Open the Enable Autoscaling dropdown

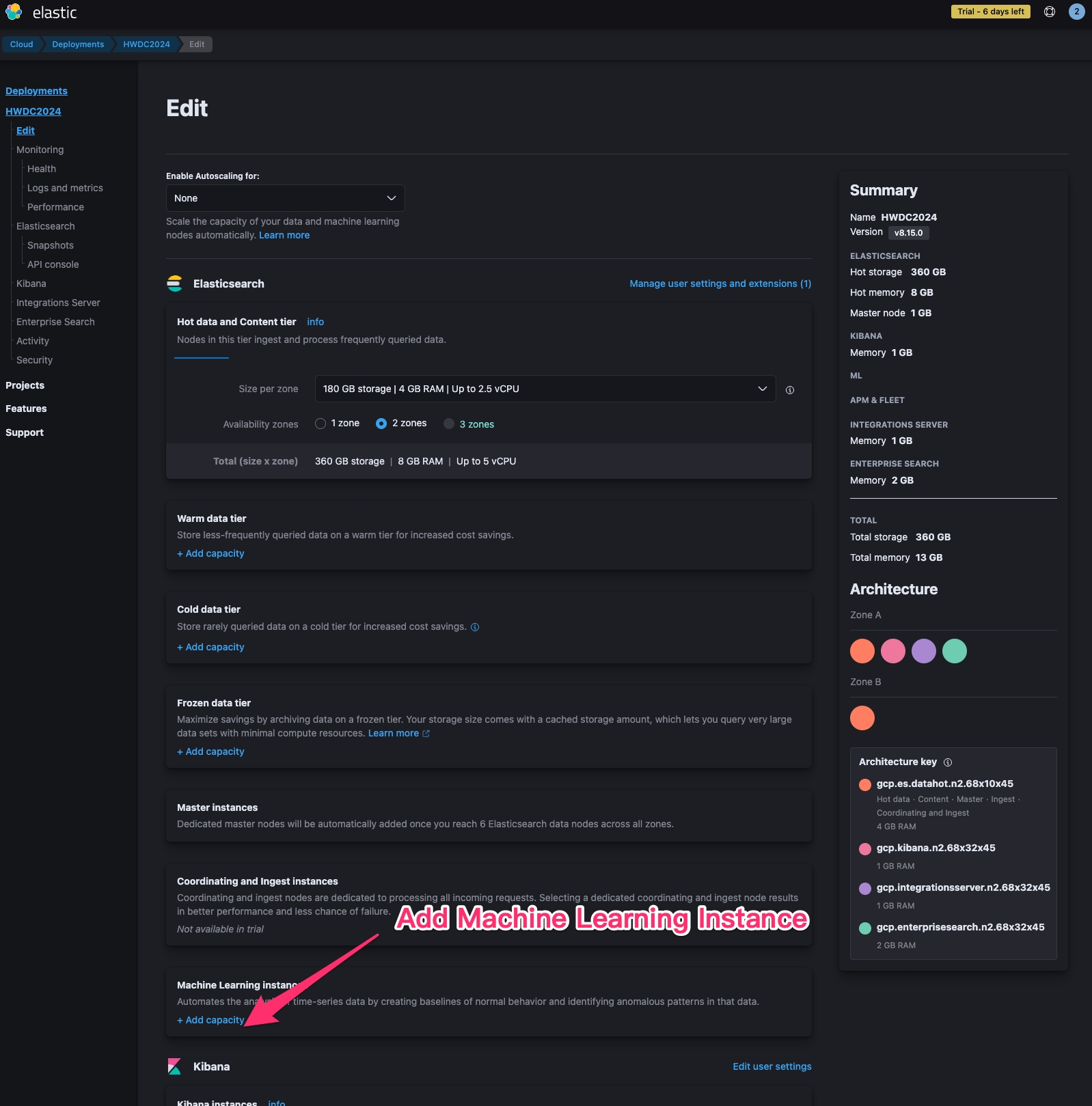pos(286,198)
